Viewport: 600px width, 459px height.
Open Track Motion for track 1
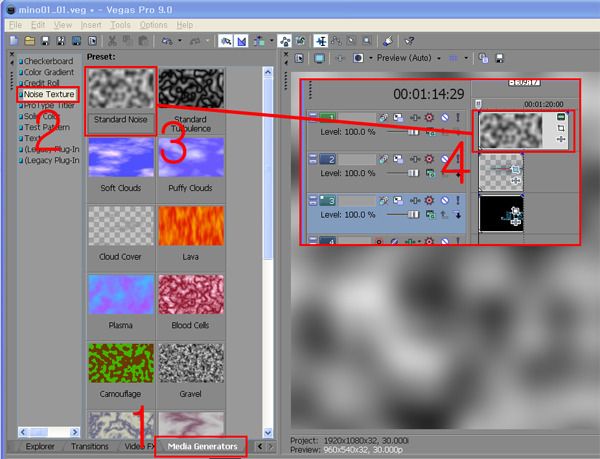pos(398,118)
